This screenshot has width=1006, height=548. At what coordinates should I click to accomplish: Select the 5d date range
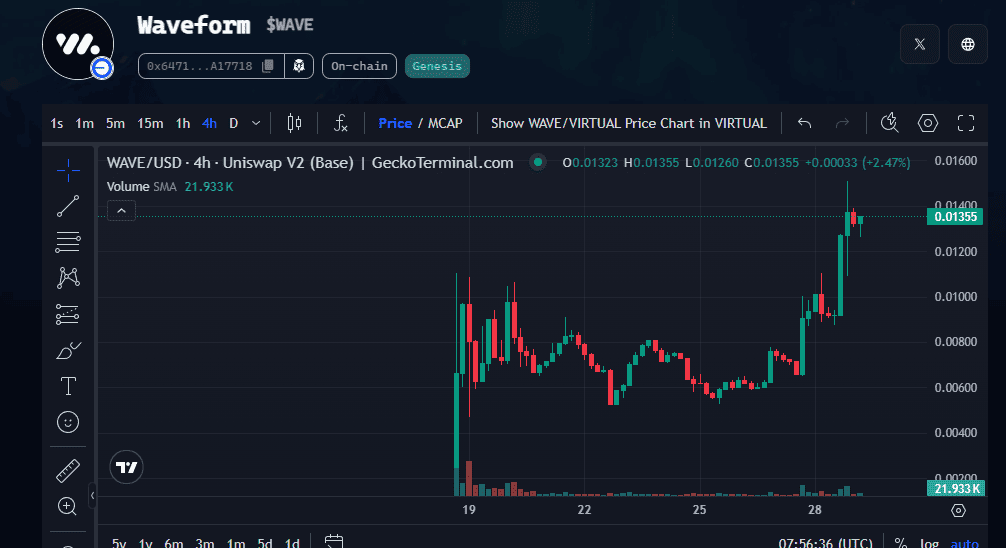264,543
